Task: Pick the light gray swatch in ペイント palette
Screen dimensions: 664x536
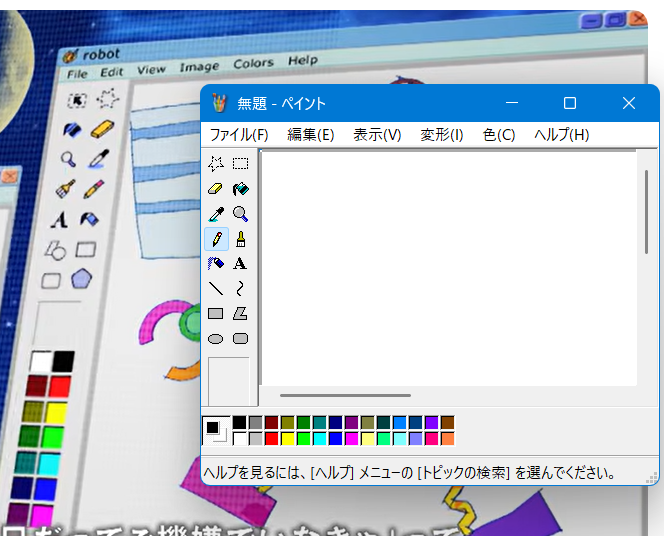Action: pos(255,439)
